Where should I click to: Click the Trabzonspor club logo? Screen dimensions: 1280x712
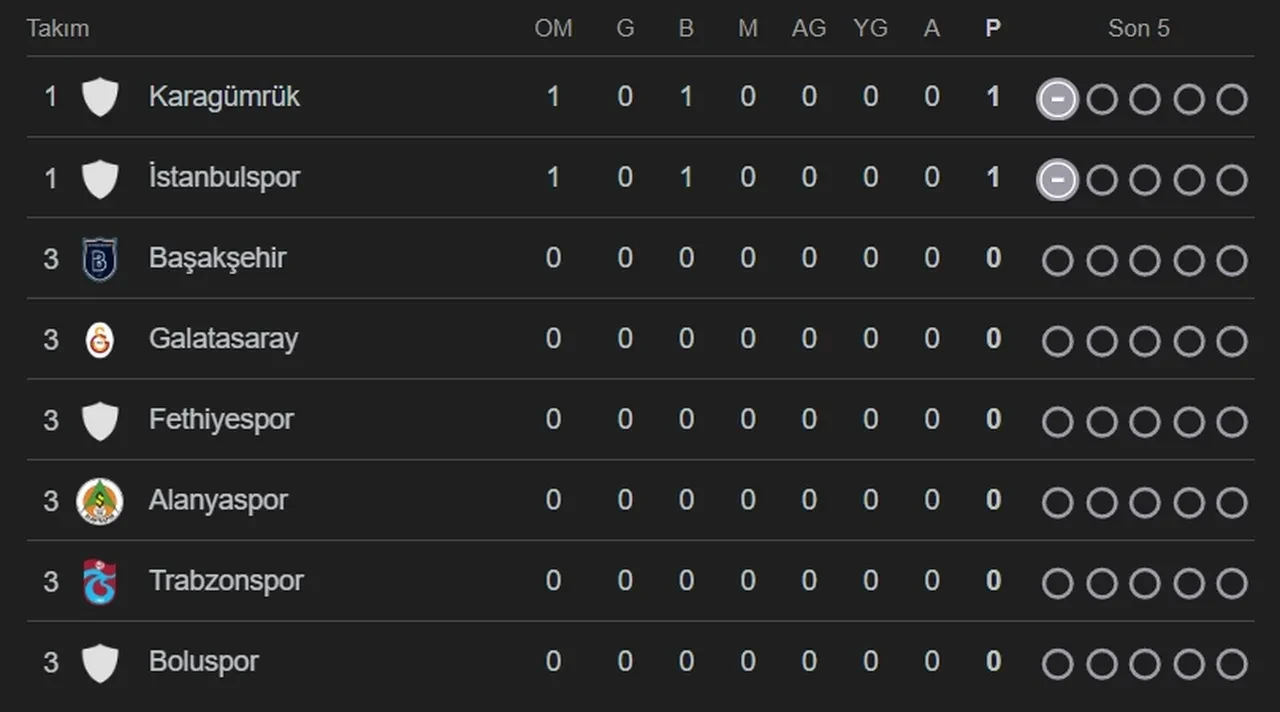coord(100,582)
